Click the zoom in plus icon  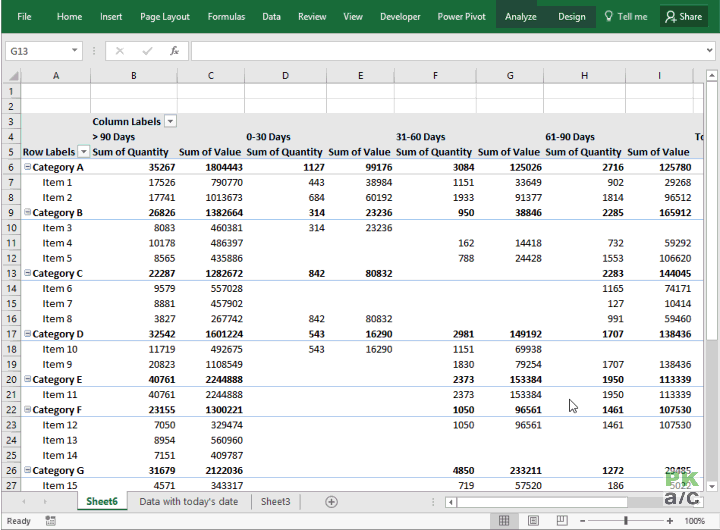coord(669,521)
